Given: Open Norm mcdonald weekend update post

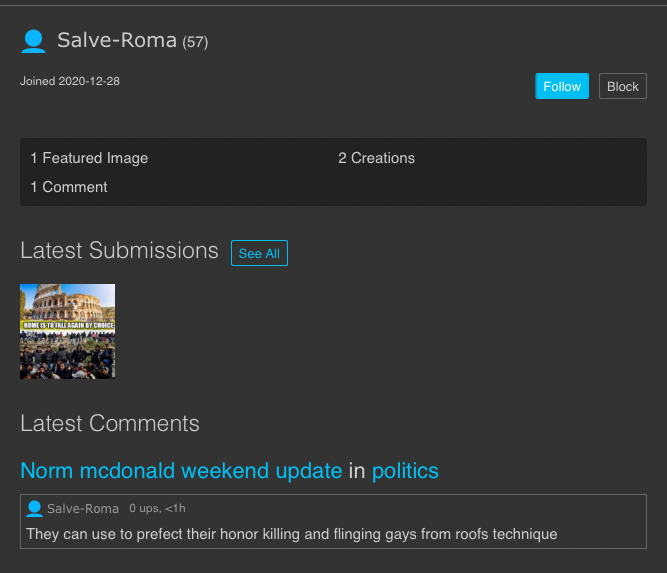Looking at the screenshot, I should pos(181,471).
